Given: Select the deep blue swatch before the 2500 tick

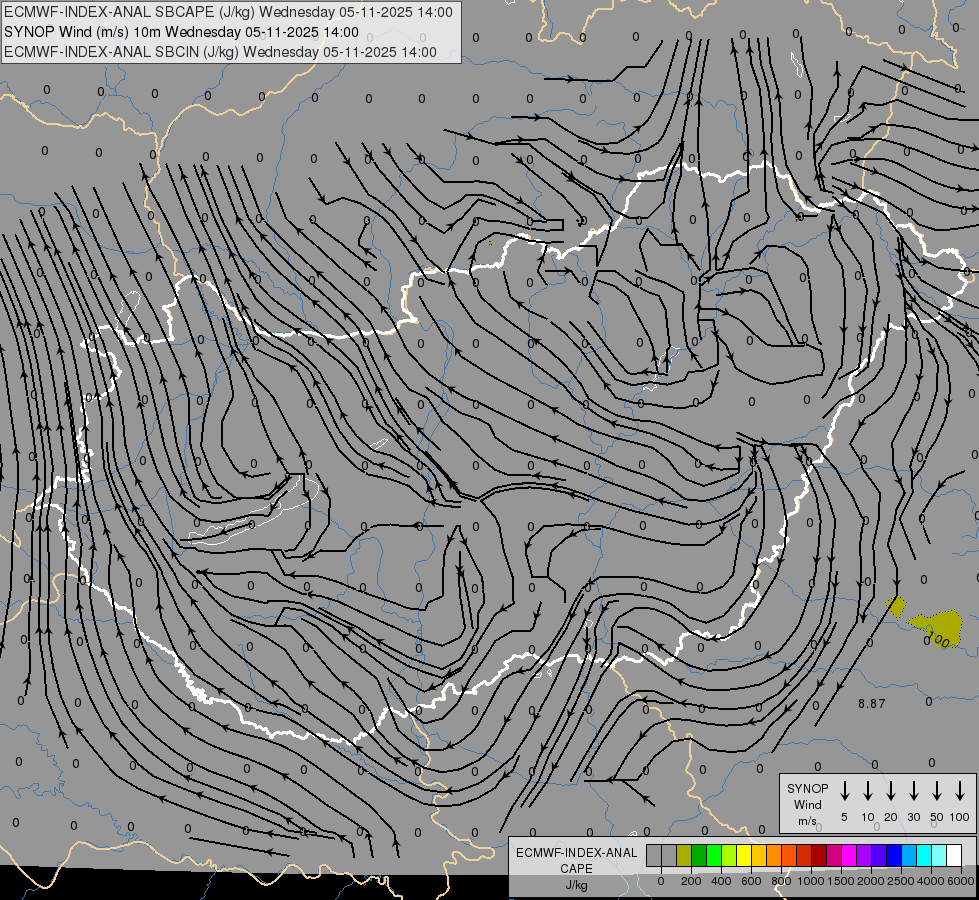Looking at the screenshot, I should click(894, 855).
